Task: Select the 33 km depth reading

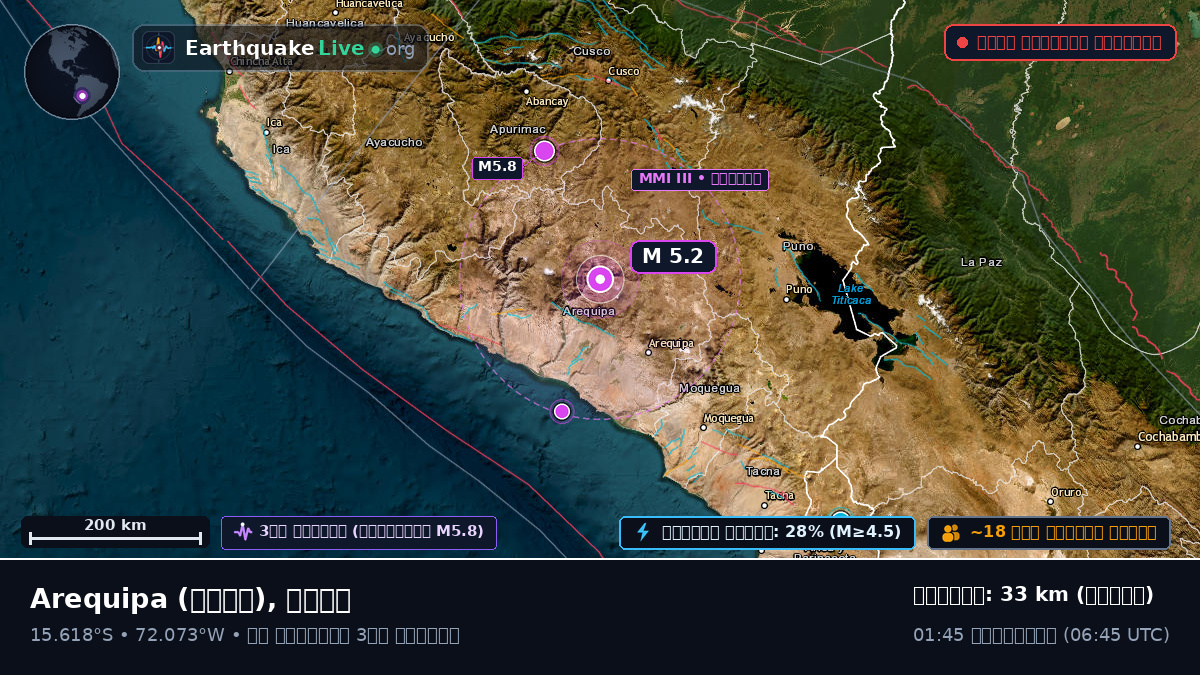Action: tap(1034, 595)
